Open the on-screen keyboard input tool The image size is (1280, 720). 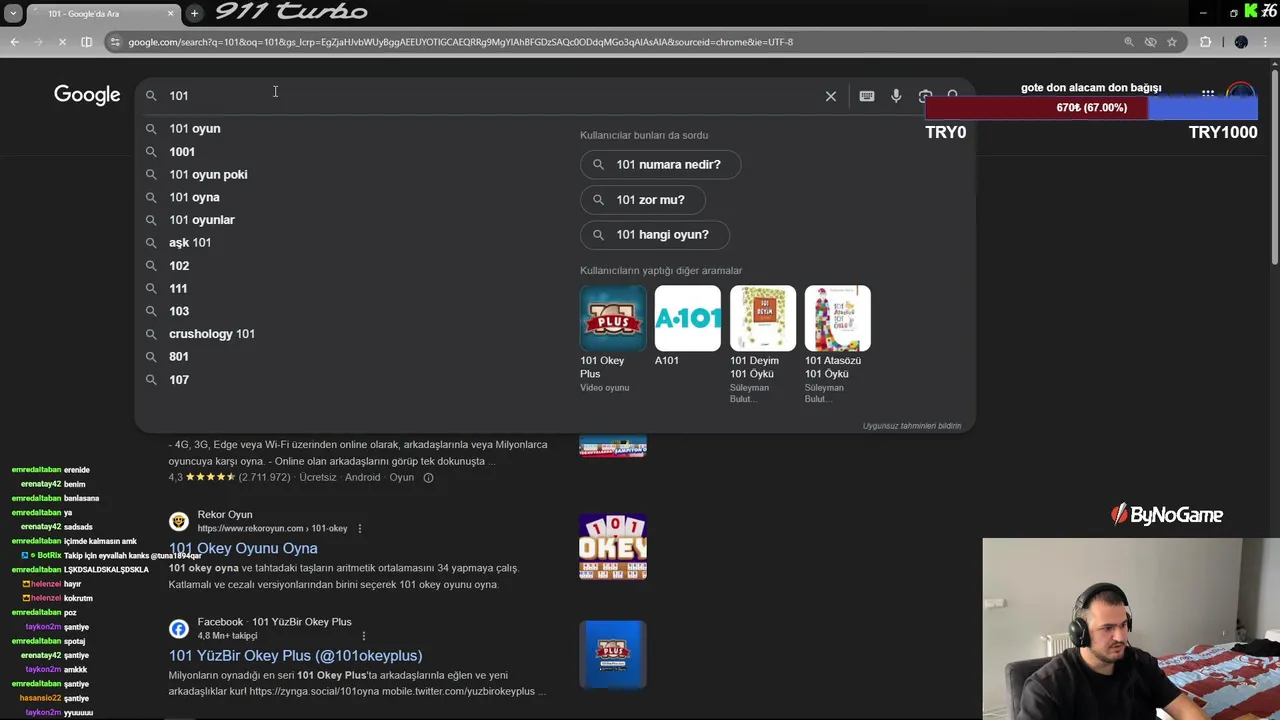point(867,96)
